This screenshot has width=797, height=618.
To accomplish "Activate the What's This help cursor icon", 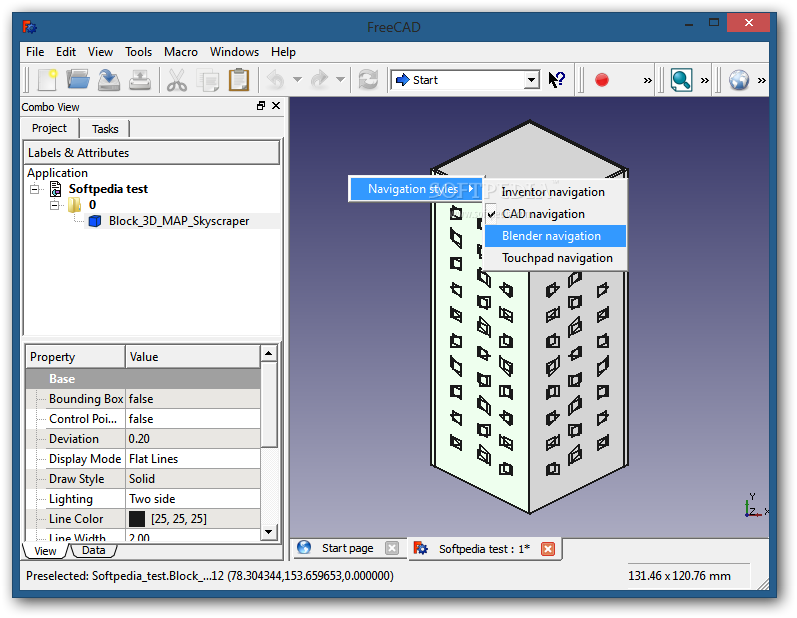I will click(x=557, y=80).
